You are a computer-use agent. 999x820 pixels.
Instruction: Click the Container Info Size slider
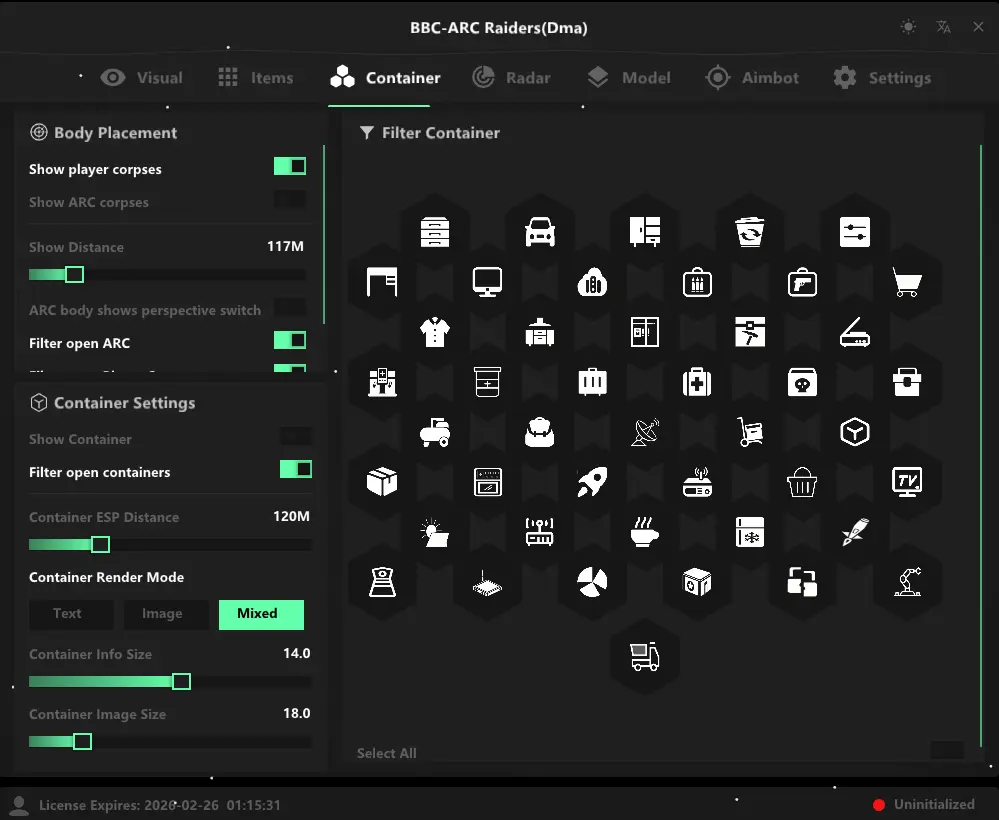pos(170,682)
